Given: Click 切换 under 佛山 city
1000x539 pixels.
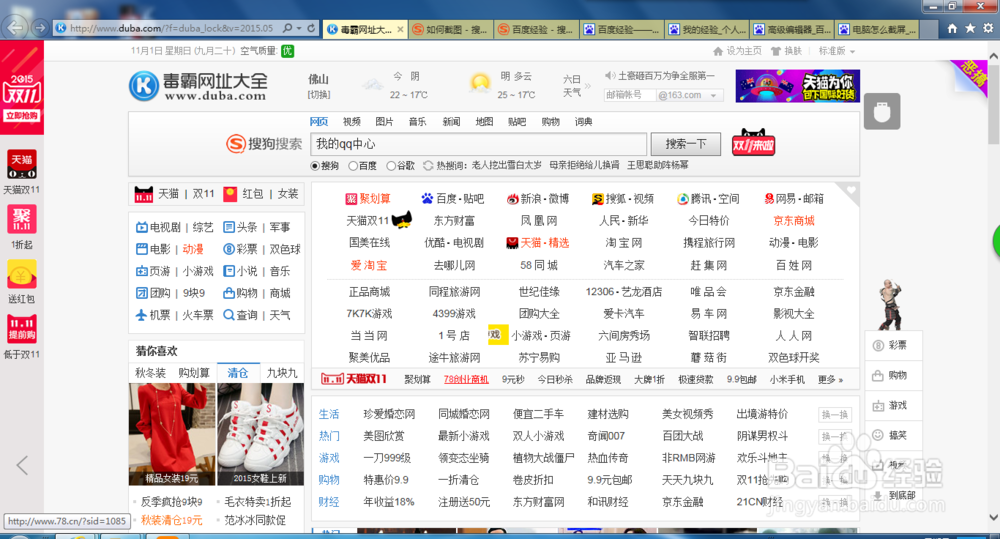Looking at the screenshot, I should (x=319, y=94).
